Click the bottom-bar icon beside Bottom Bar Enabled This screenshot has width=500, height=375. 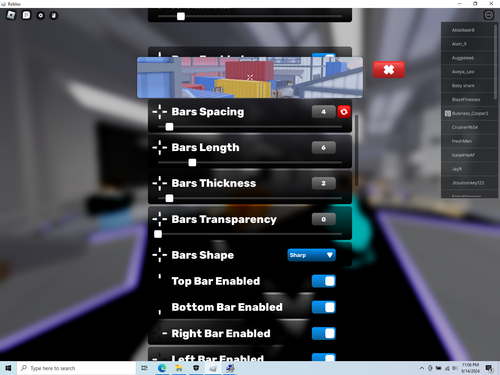(160, 312)
